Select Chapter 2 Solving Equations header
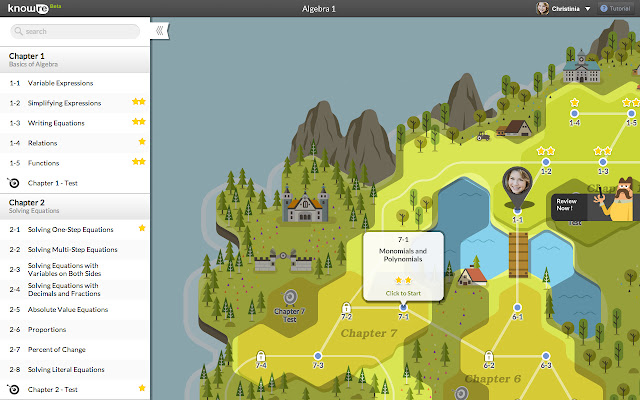Screen dimensions: 640x400 (75, 206)
